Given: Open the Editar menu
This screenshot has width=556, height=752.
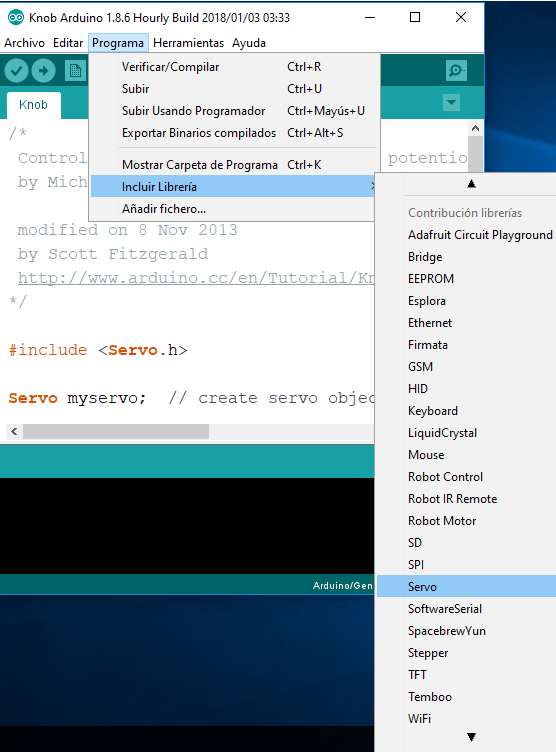Looking at the screenshot, I should click(68, 43).
